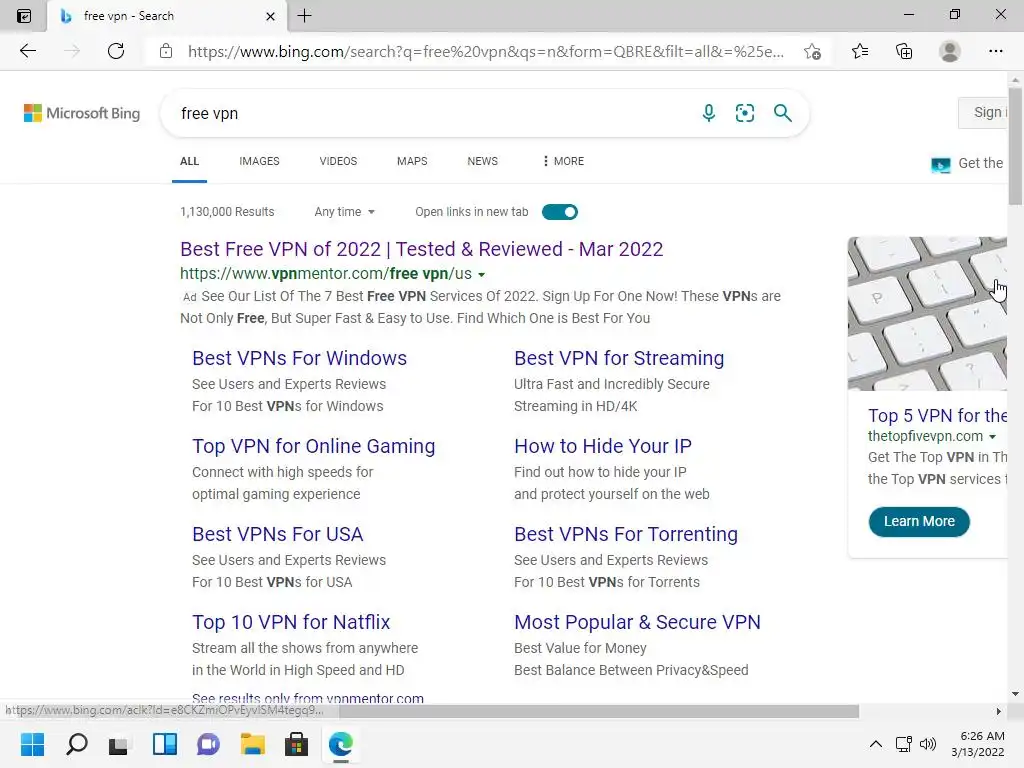
Task: Open File Explorer from taskbar
Action: coord(252,744)
